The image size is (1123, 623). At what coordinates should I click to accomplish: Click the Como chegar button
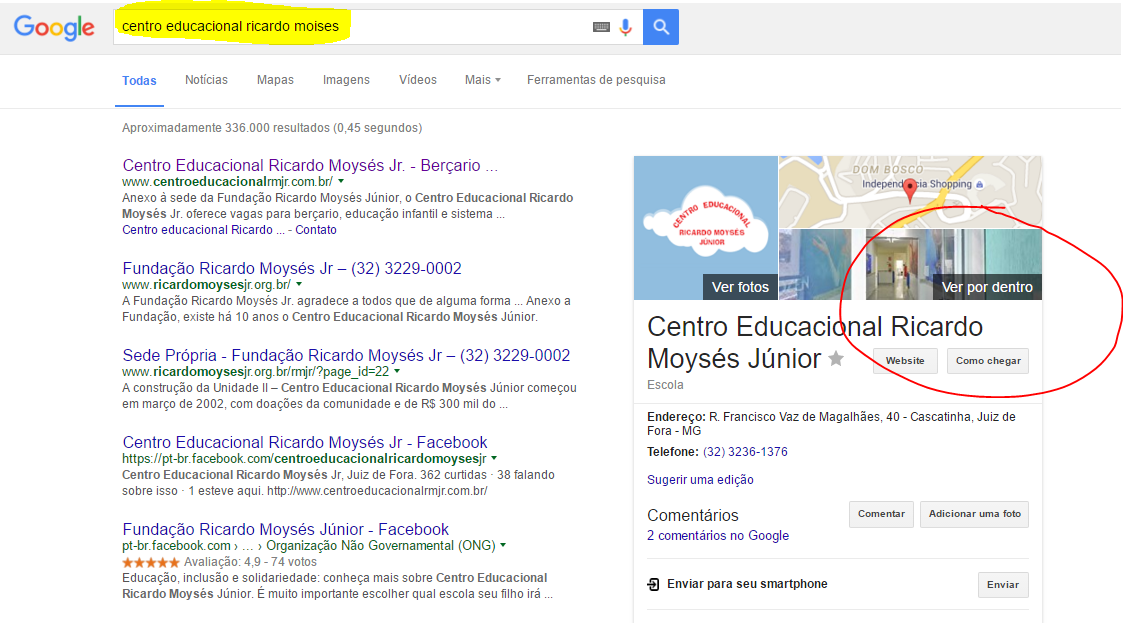988,361
